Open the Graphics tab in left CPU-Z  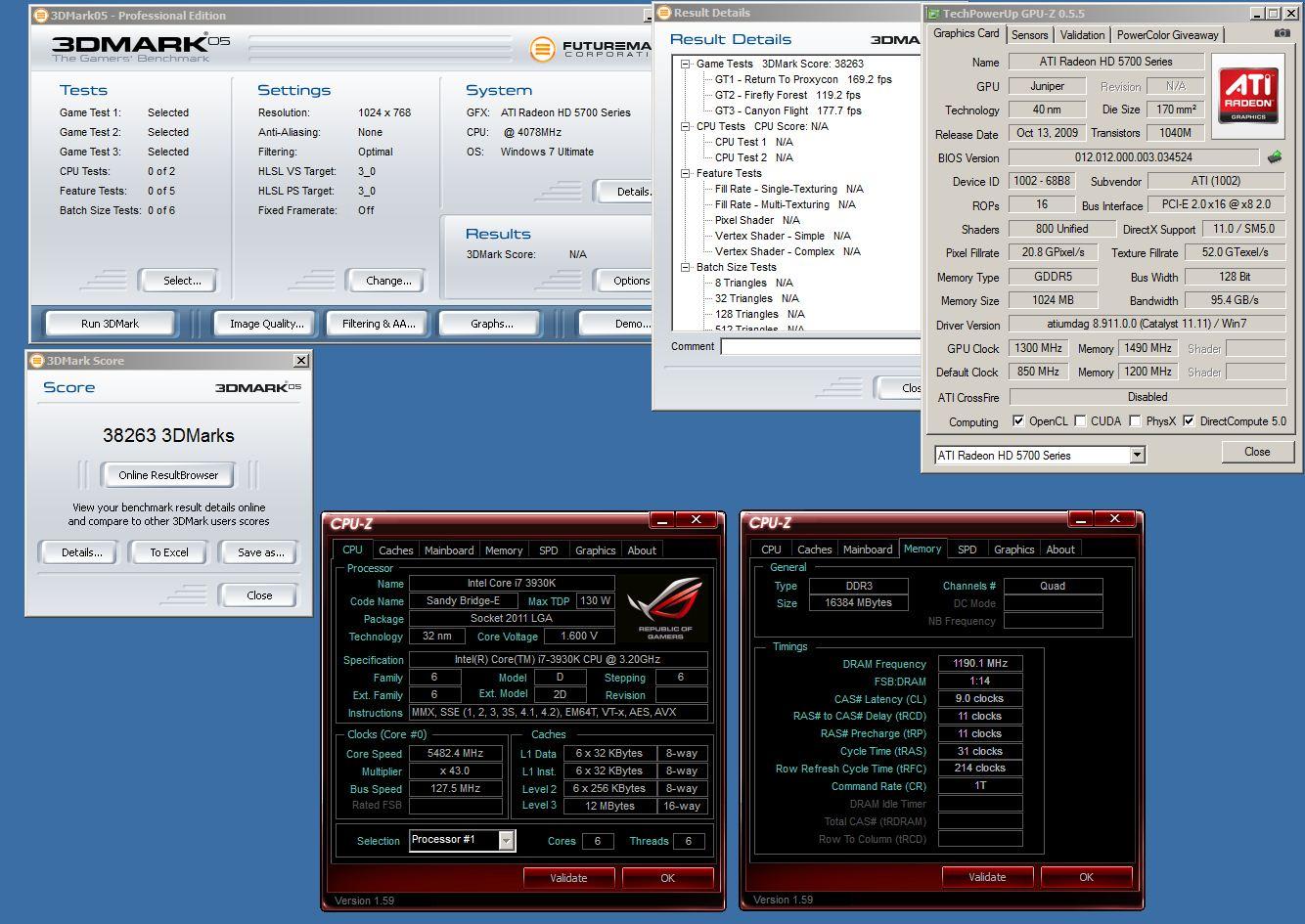pyautogui.click(x=595, y=550)
